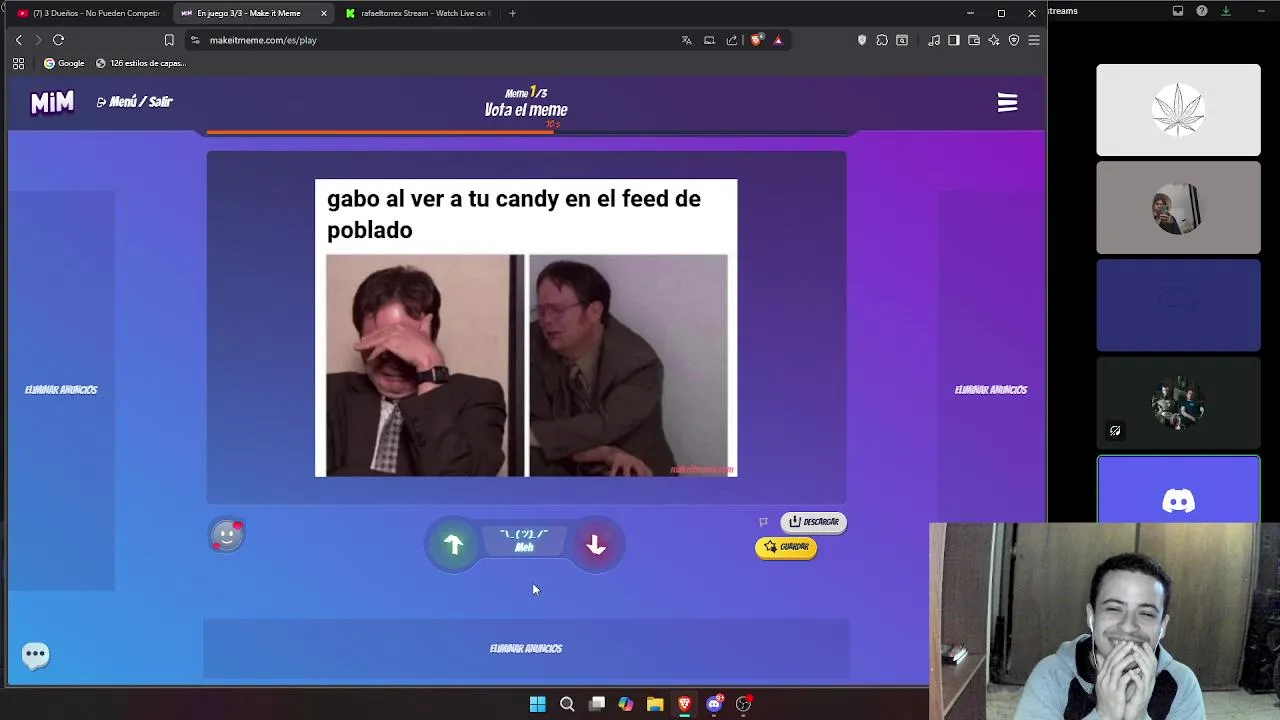Screen dimensions: 1280x720
Task: Click Eliminar Anuncios on the left banner
Action: tap(61, 390)
